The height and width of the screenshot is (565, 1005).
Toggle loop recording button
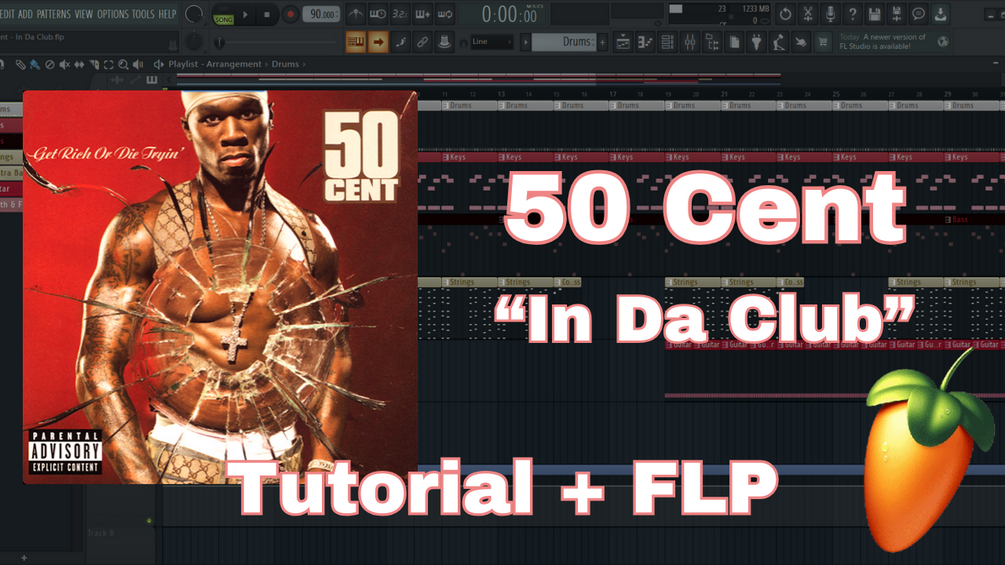[445, 13]
